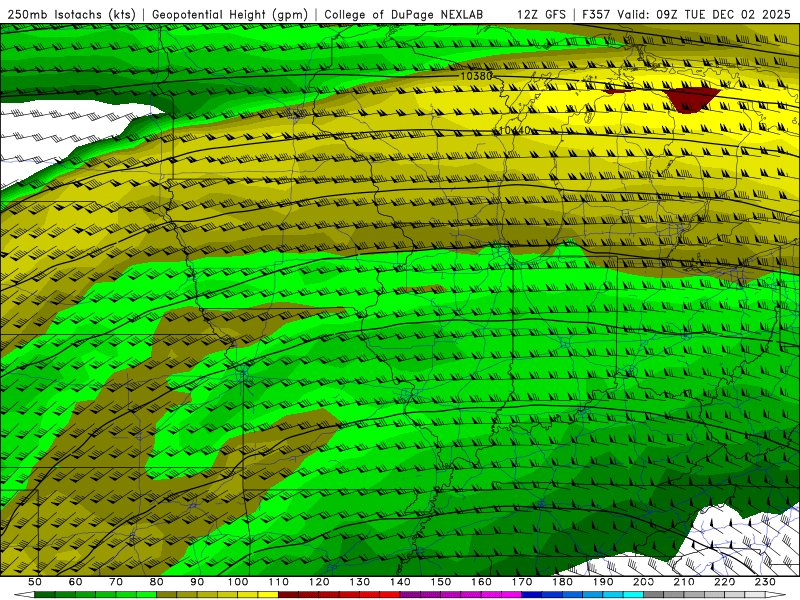800x600 pixels.
Task: Click "College of DuPage NEXLAB" header text
Action: coord(404,15)
